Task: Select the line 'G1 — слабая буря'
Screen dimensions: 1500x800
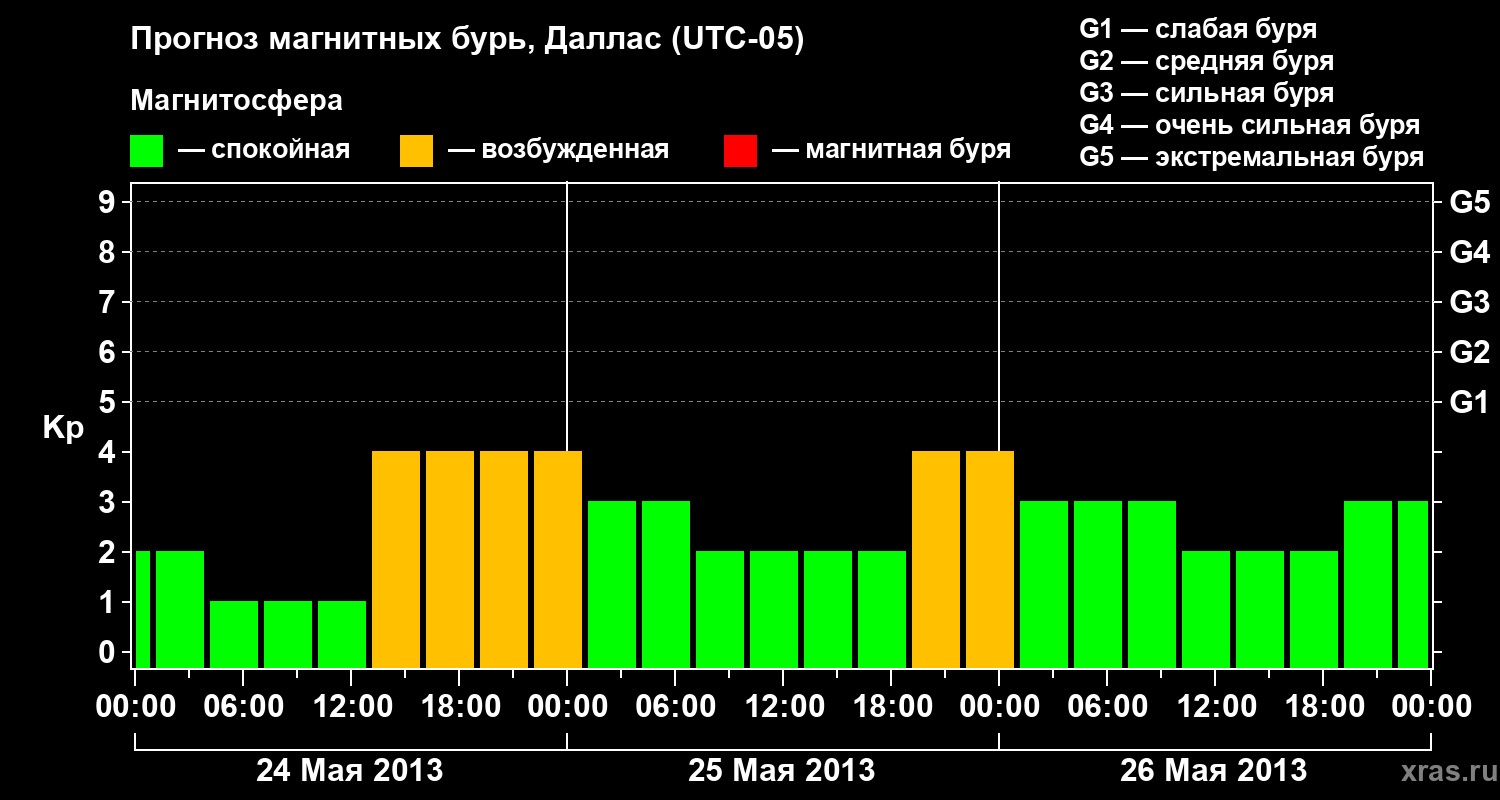Action: tap(1198, 29)
